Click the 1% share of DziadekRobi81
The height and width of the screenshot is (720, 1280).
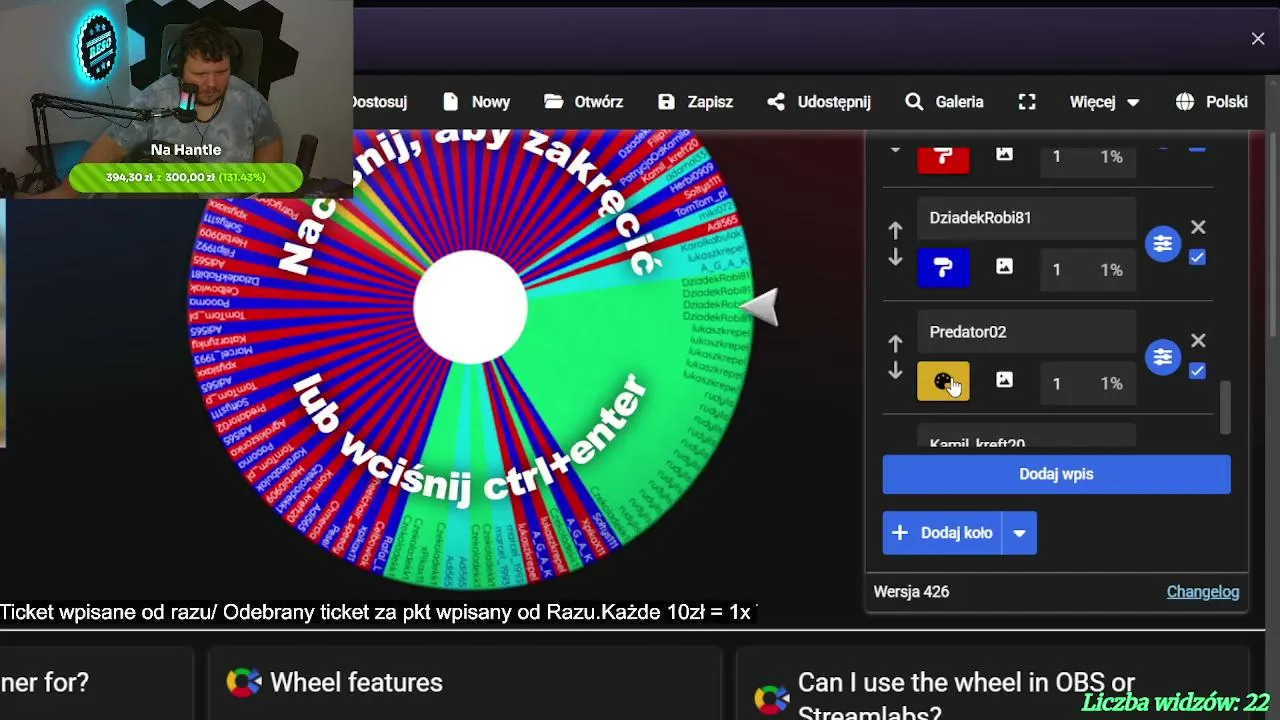click(1111, 269)
